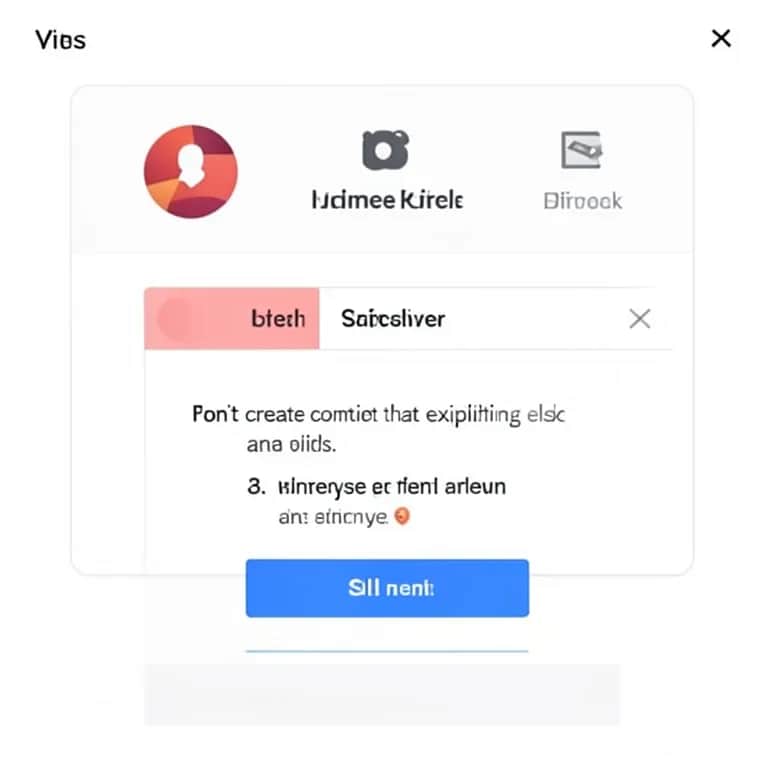Click the ant eincnye subtext
The height and width of the screenshot is (768, 768).
[x=333, y=517]
